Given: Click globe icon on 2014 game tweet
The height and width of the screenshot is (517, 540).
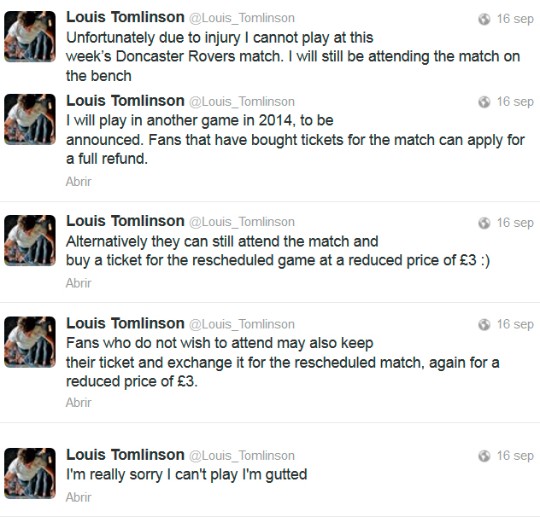Looking at the screenshot, I should pyautogui.click(x=484, y=102).
